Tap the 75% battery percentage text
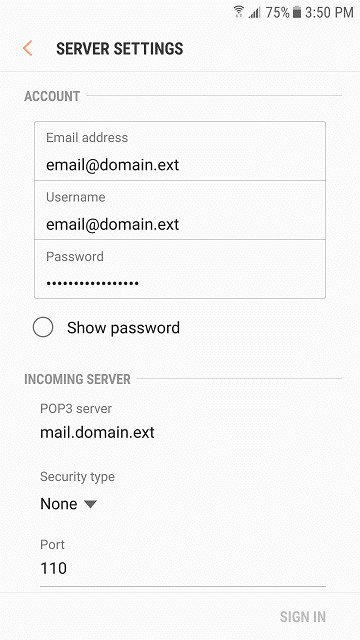This screenshot has height=640, width=360. pyautogui.click(x=277, y=13)
